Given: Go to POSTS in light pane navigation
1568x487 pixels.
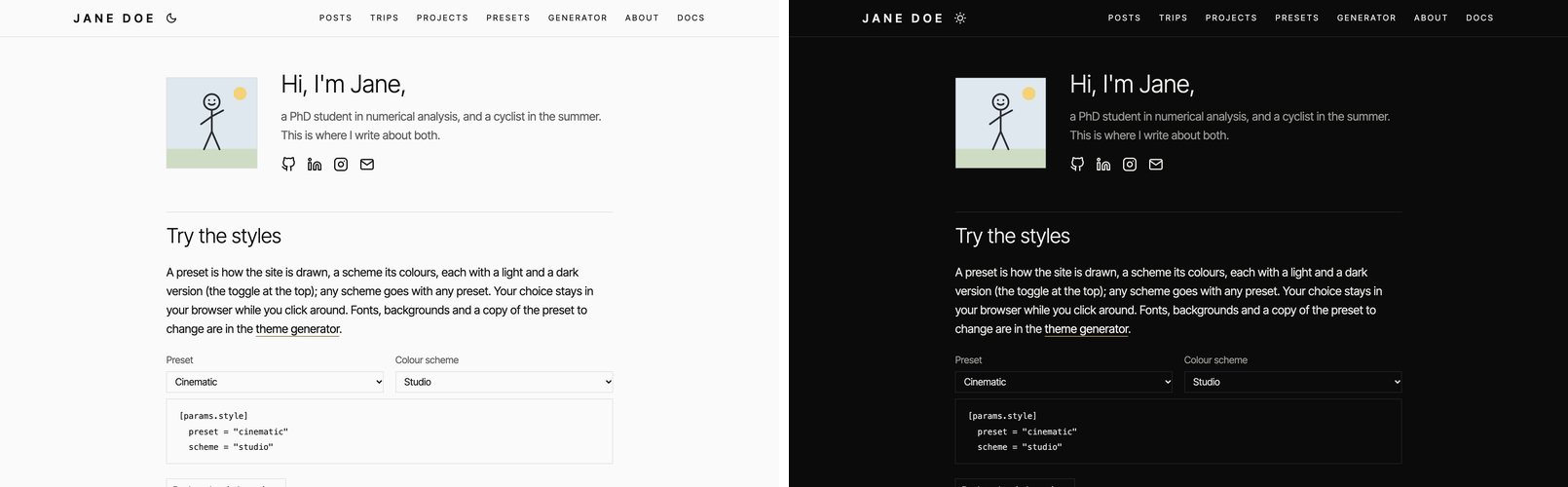Looking at the screenshot, I should tap(336, 18).
